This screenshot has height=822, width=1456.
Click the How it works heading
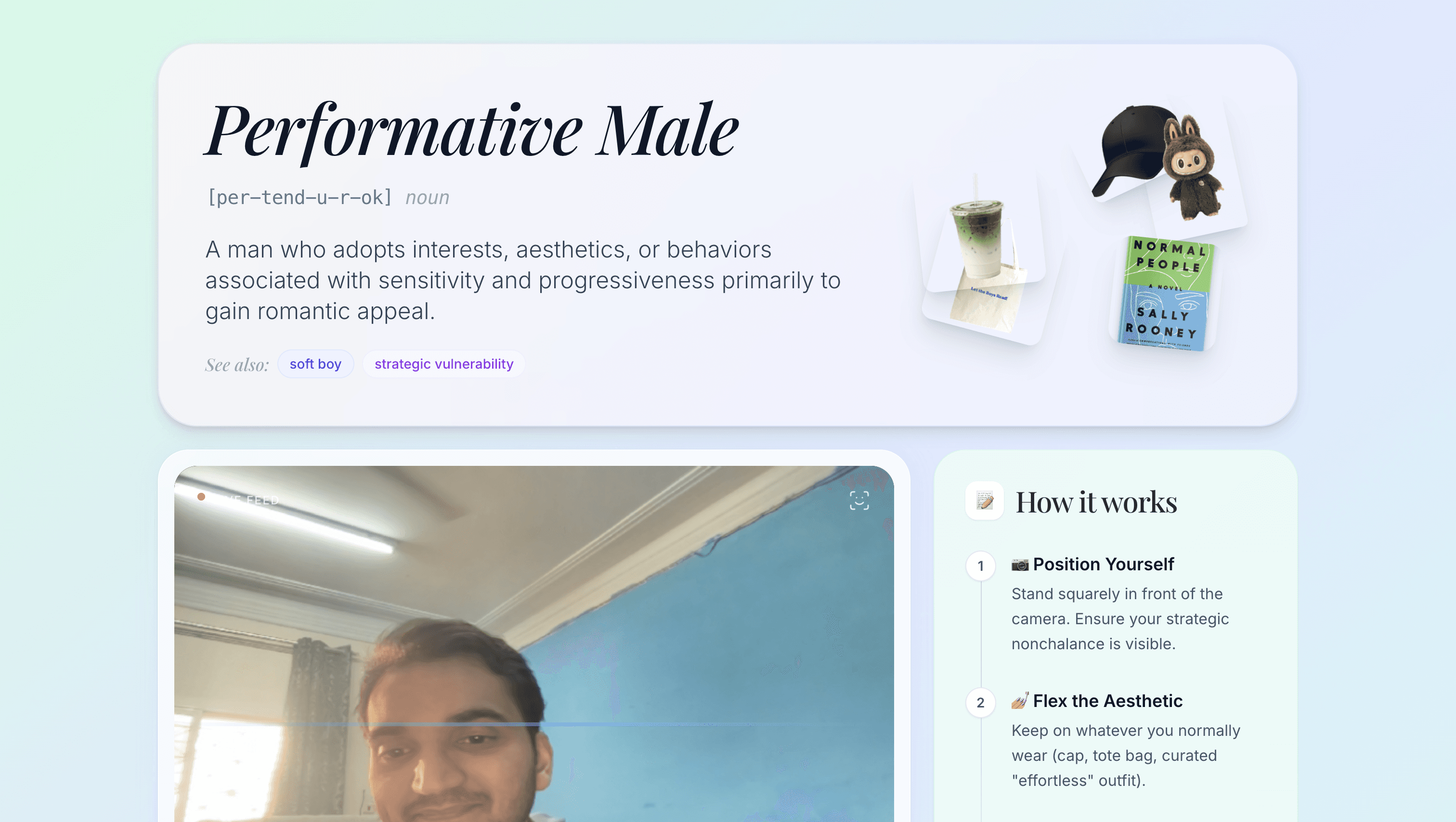coord(1096,501)
